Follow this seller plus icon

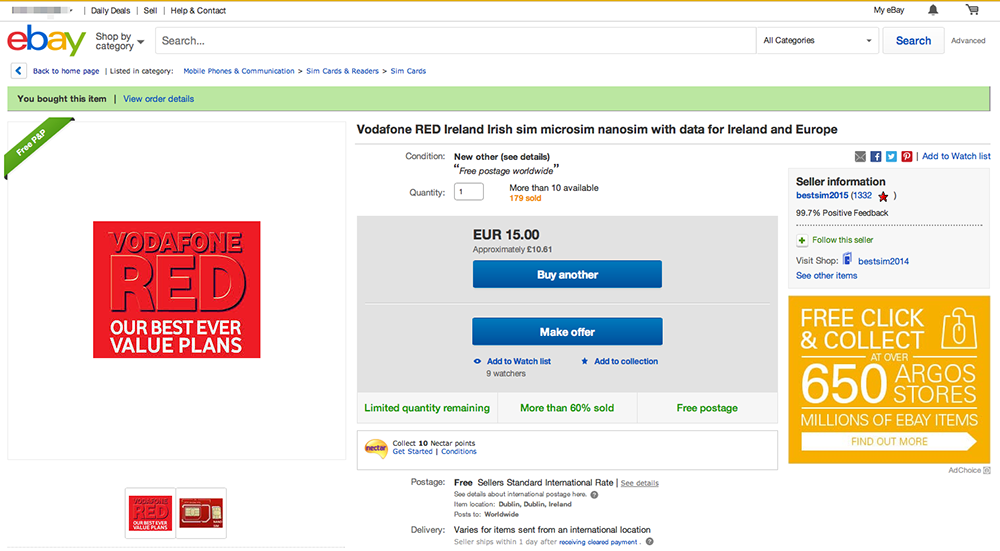pos(802,240)
